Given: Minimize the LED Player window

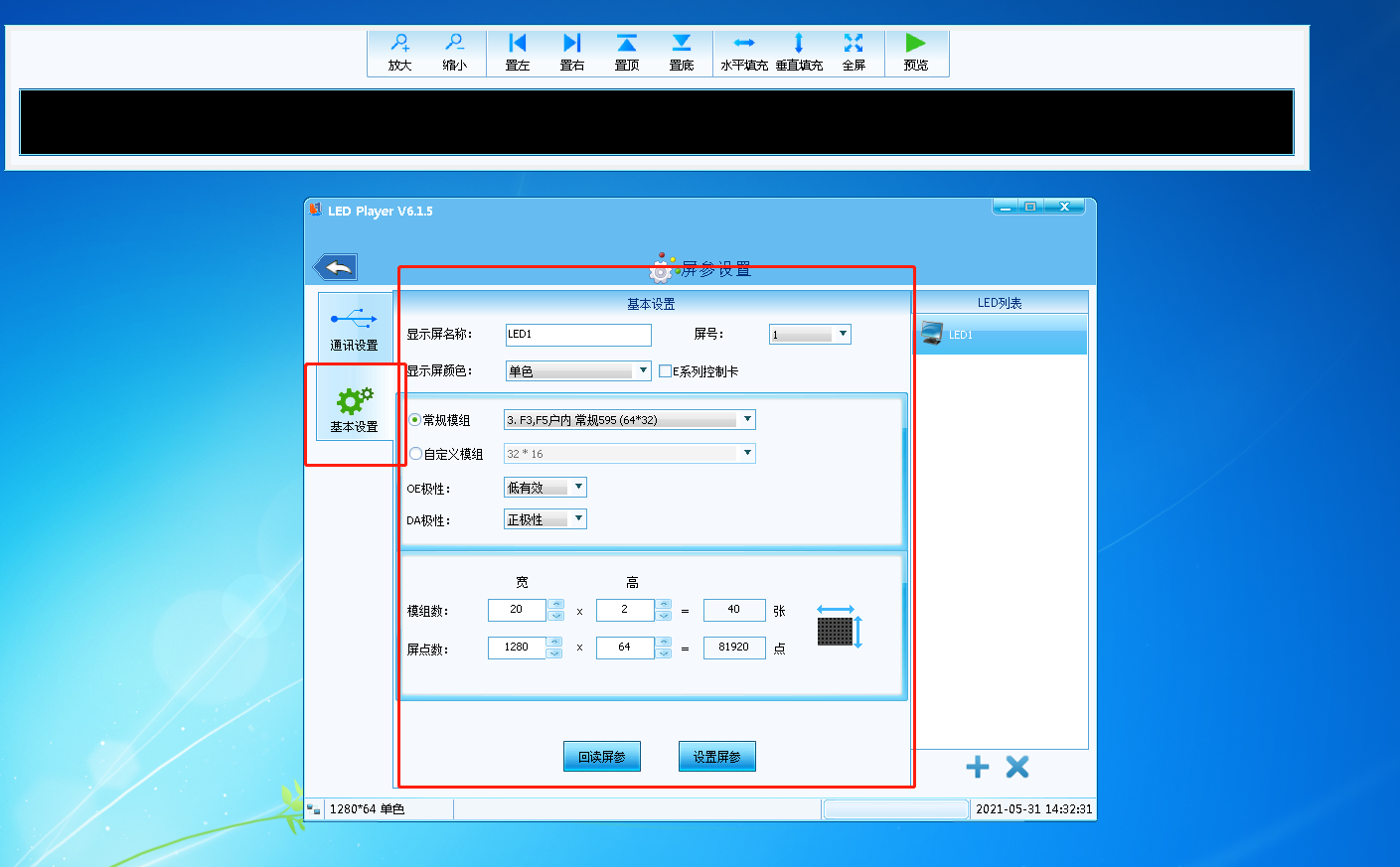Looking at the screenshot, I should click(1005, 207).
